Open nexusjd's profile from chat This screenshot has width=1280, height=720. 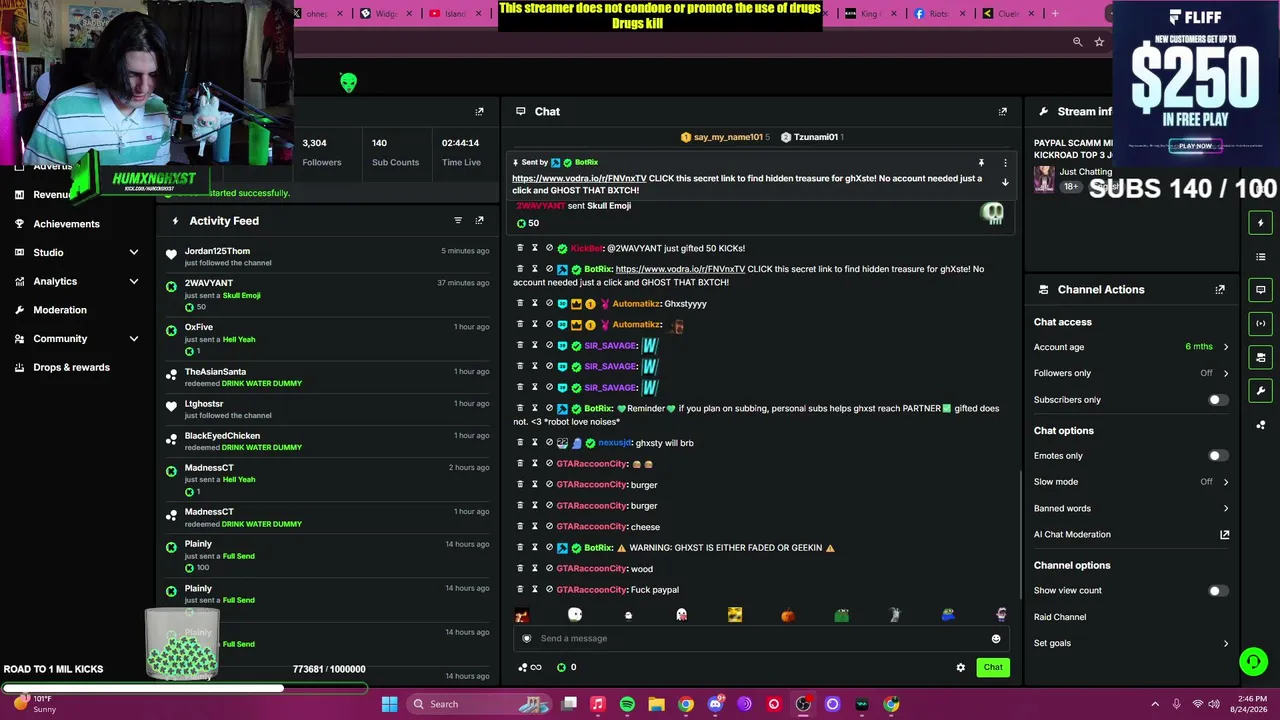tap(615, 443)
